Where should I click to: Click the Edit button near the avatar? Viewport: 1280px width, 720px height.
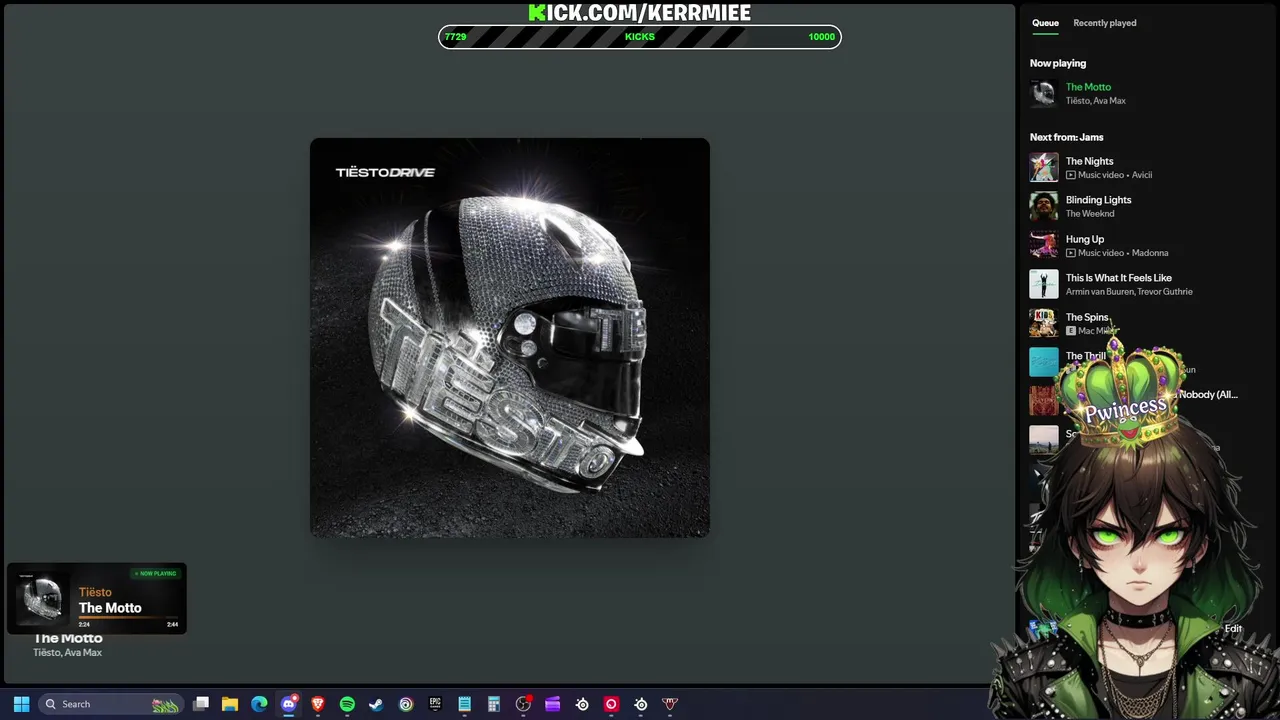pos(1233,629)
